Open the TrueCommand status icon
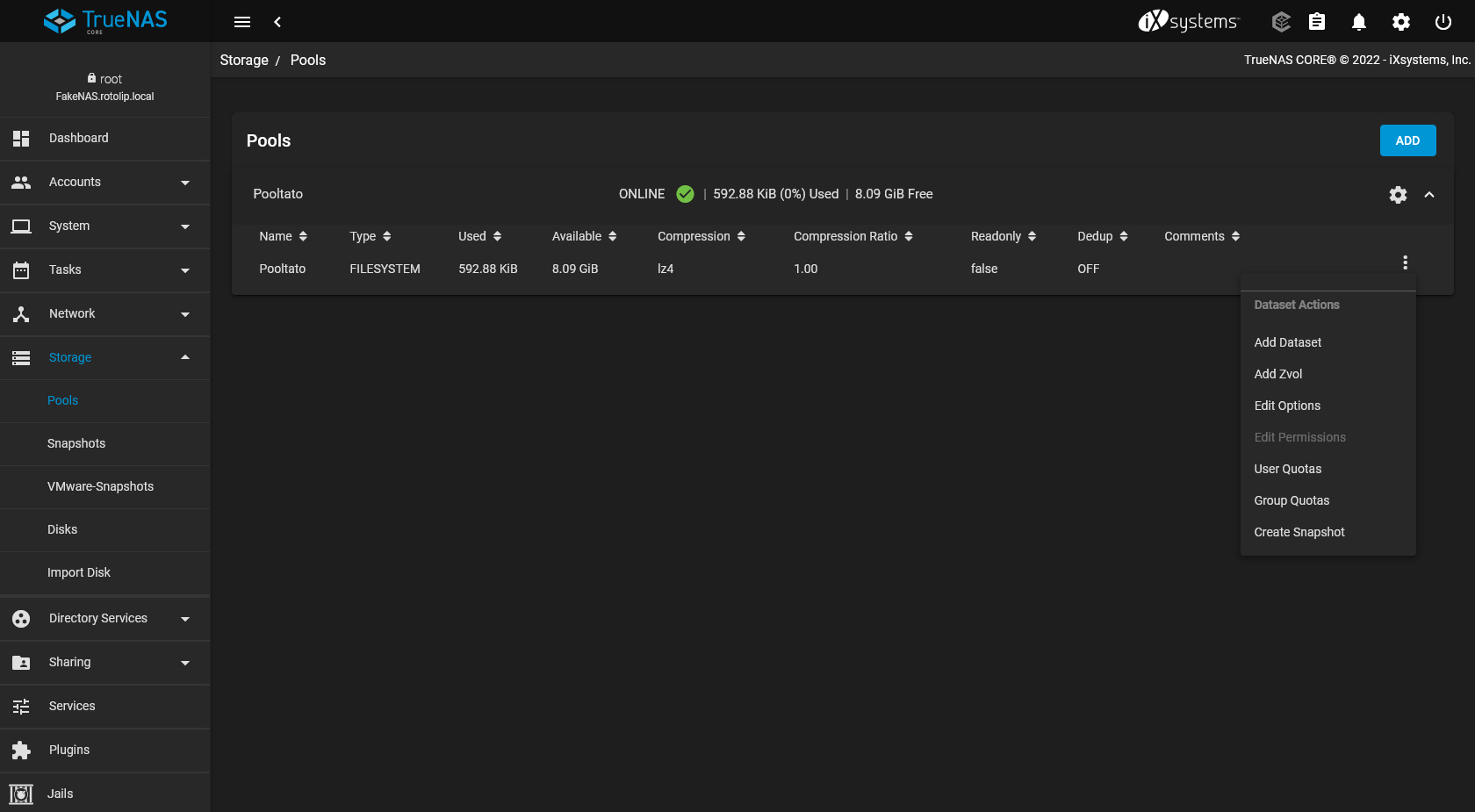The width and height of the screenshot is (1475, 812). tap(1281, 22)
